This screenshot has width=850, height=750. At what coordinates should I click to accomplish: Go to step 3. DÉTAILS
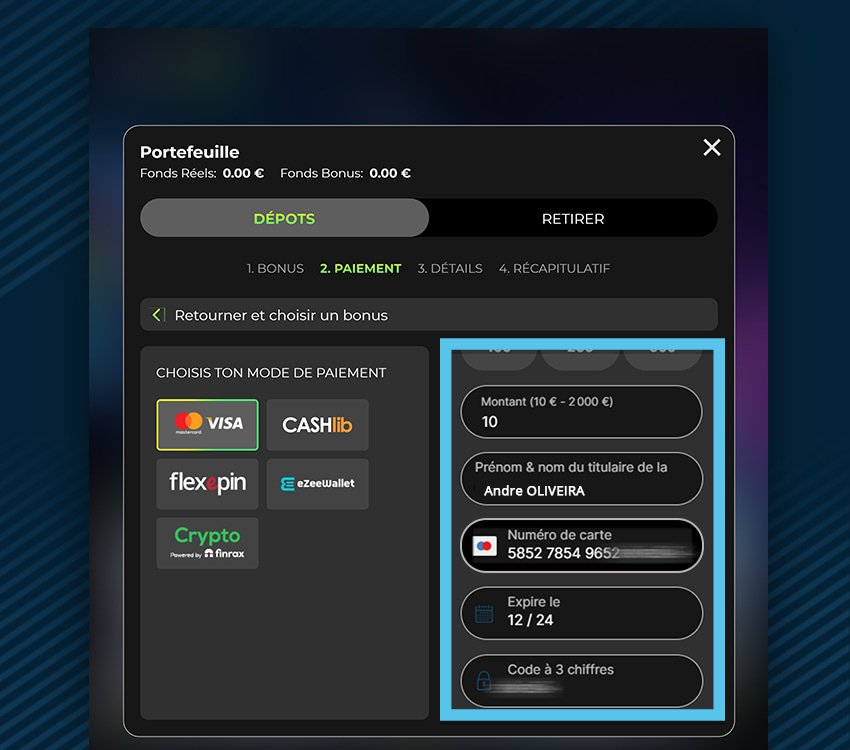pos(450,269)
